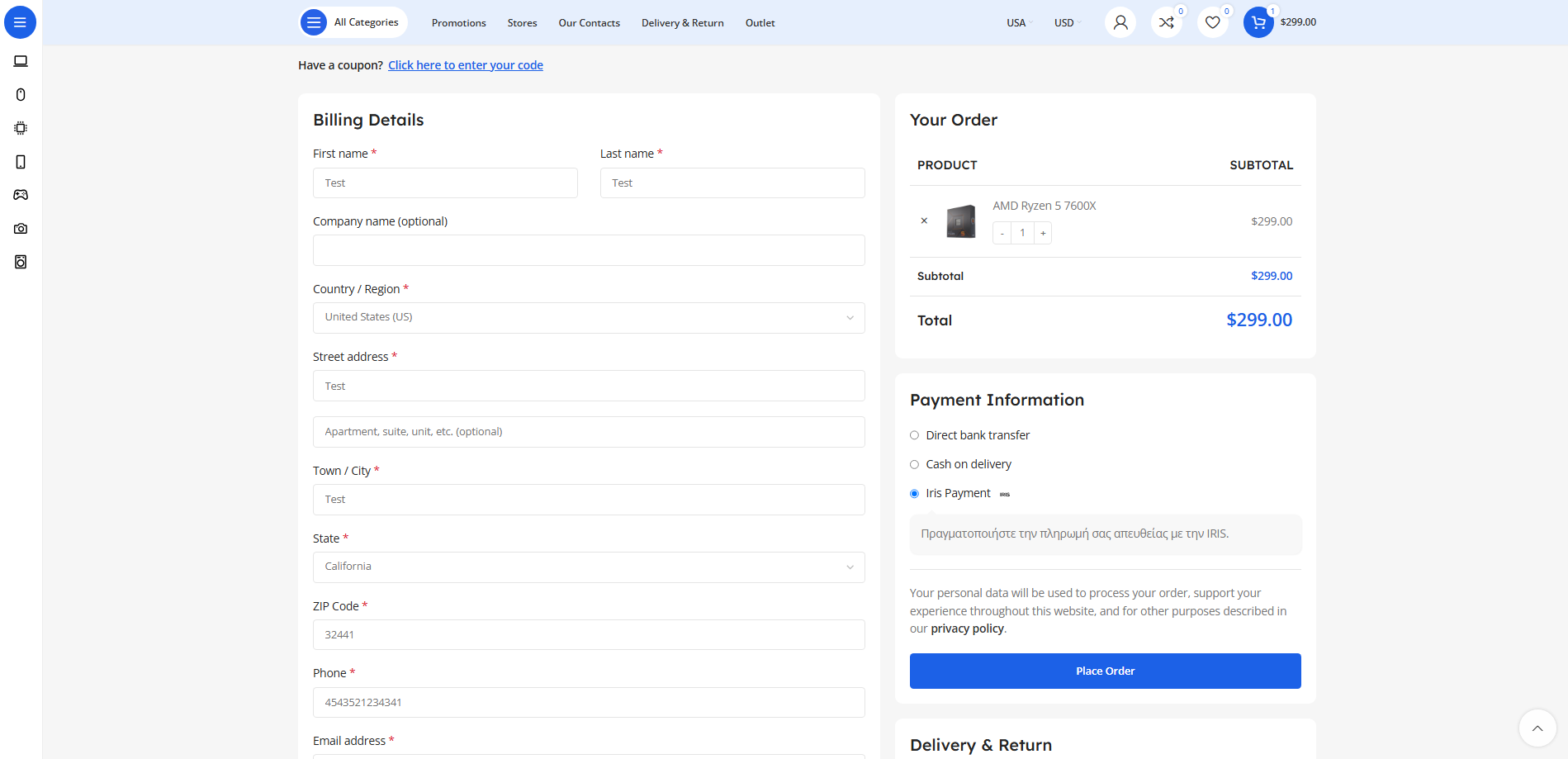Viewport: 1568px width, 759px height.
Task: Open the processor chip category icon
Action: click(21, 128)
